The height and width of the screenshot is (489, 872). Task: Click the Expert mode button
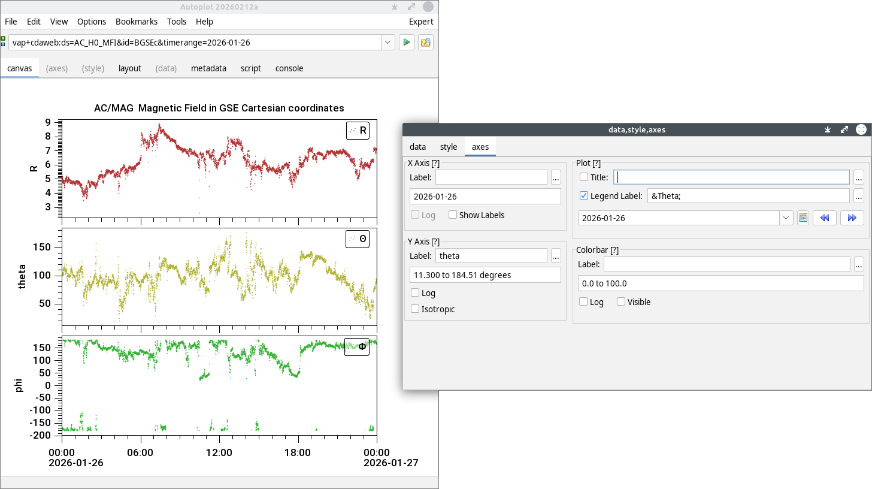[421, 21]
